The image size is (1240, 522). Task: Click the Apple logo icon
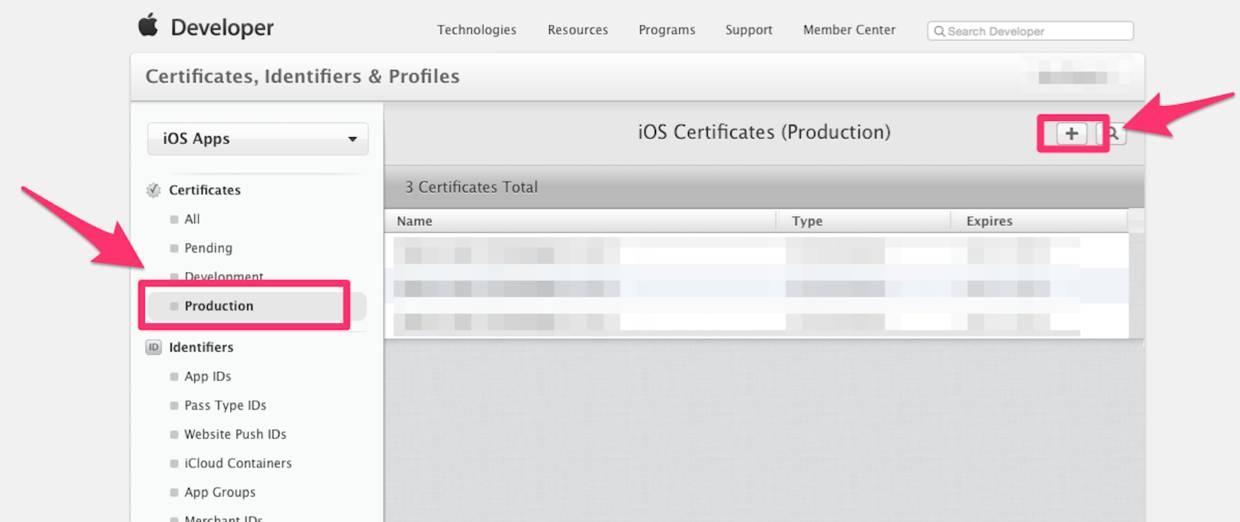[148, 25]
